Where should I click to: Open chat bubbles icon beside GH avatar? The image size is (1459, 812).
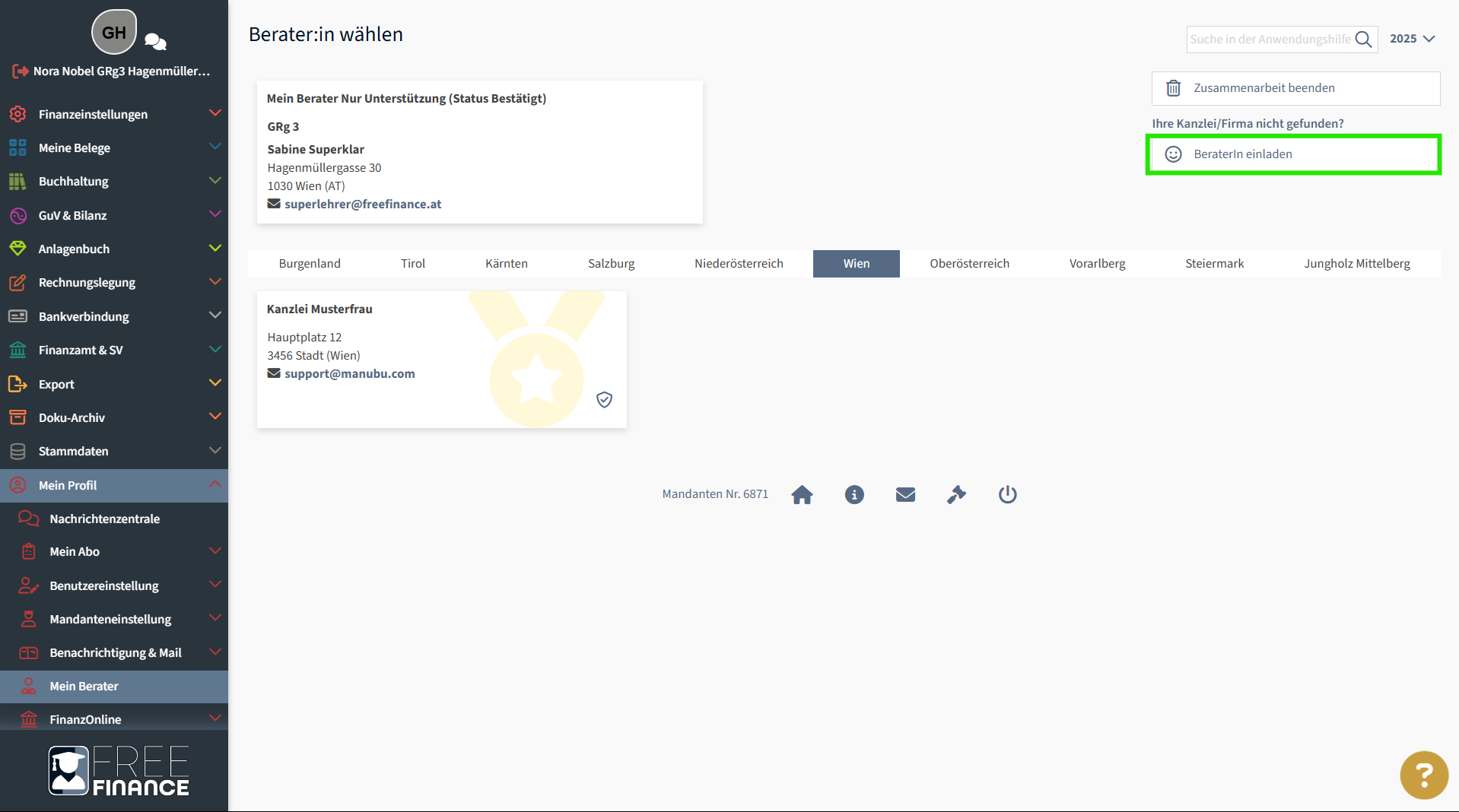coord(155,42)
